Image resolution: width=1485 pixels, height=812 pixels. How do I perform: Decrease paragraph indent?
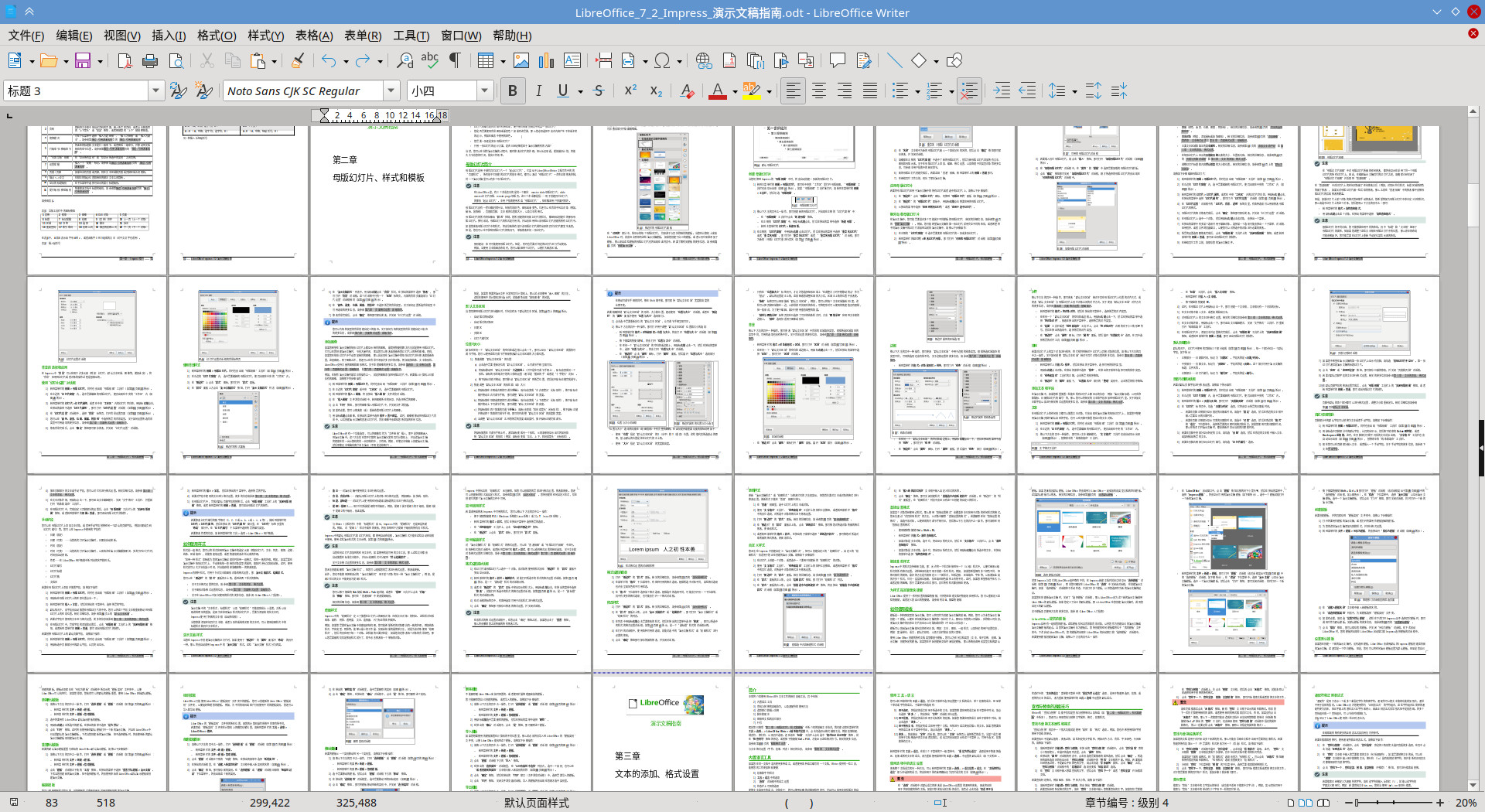(x=1027, y=90)
